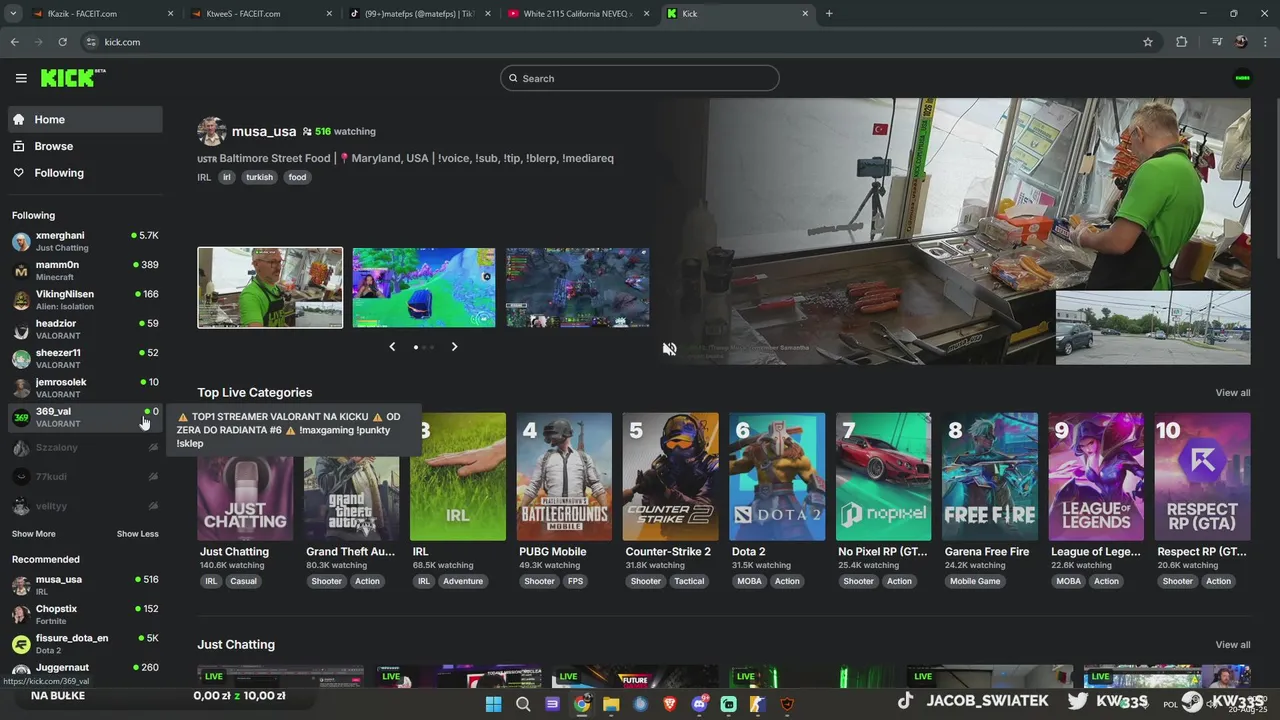1280x720 pixels.
Task: Open sheezer11 channel in Following list
Action: (85, 358)
